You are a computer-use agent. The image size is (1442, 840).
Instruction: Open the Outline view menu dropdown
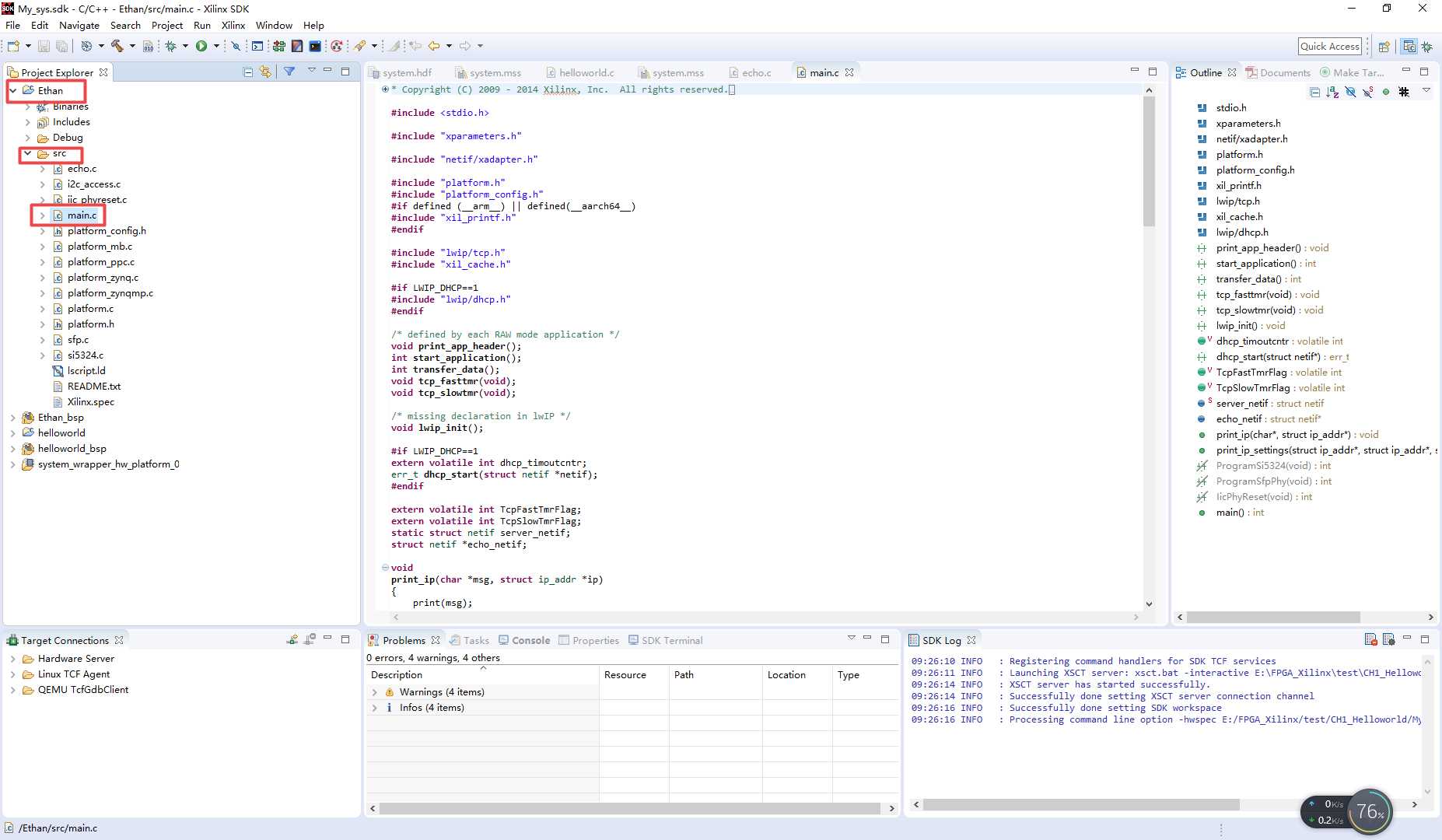1426,91
